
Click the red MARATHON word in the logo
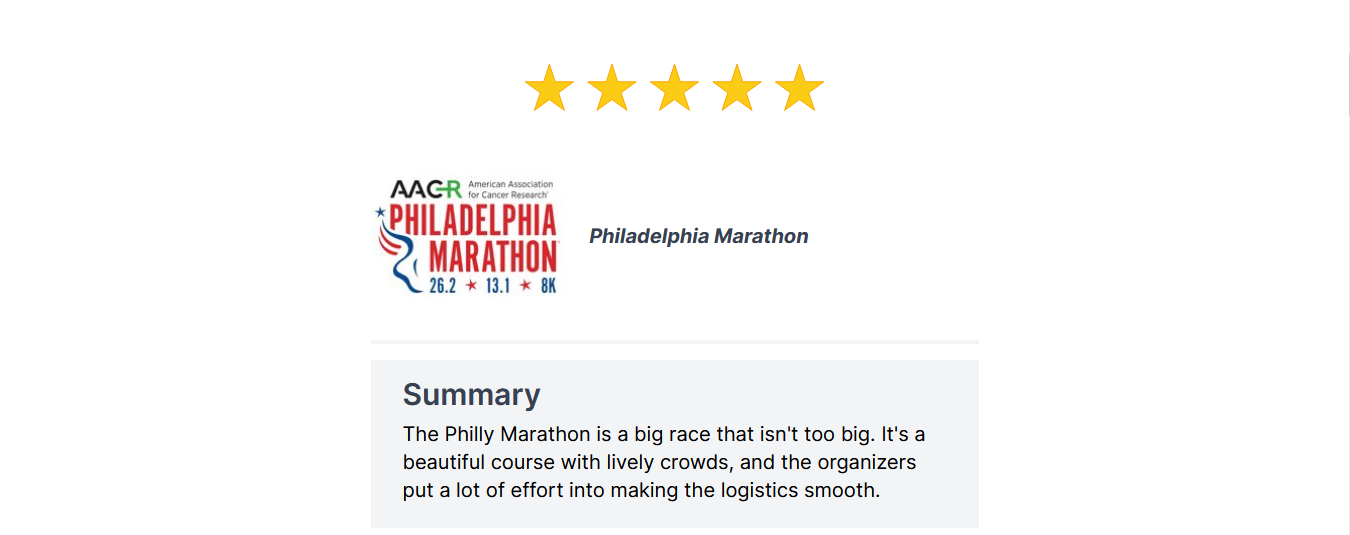[x=493, y=256]
